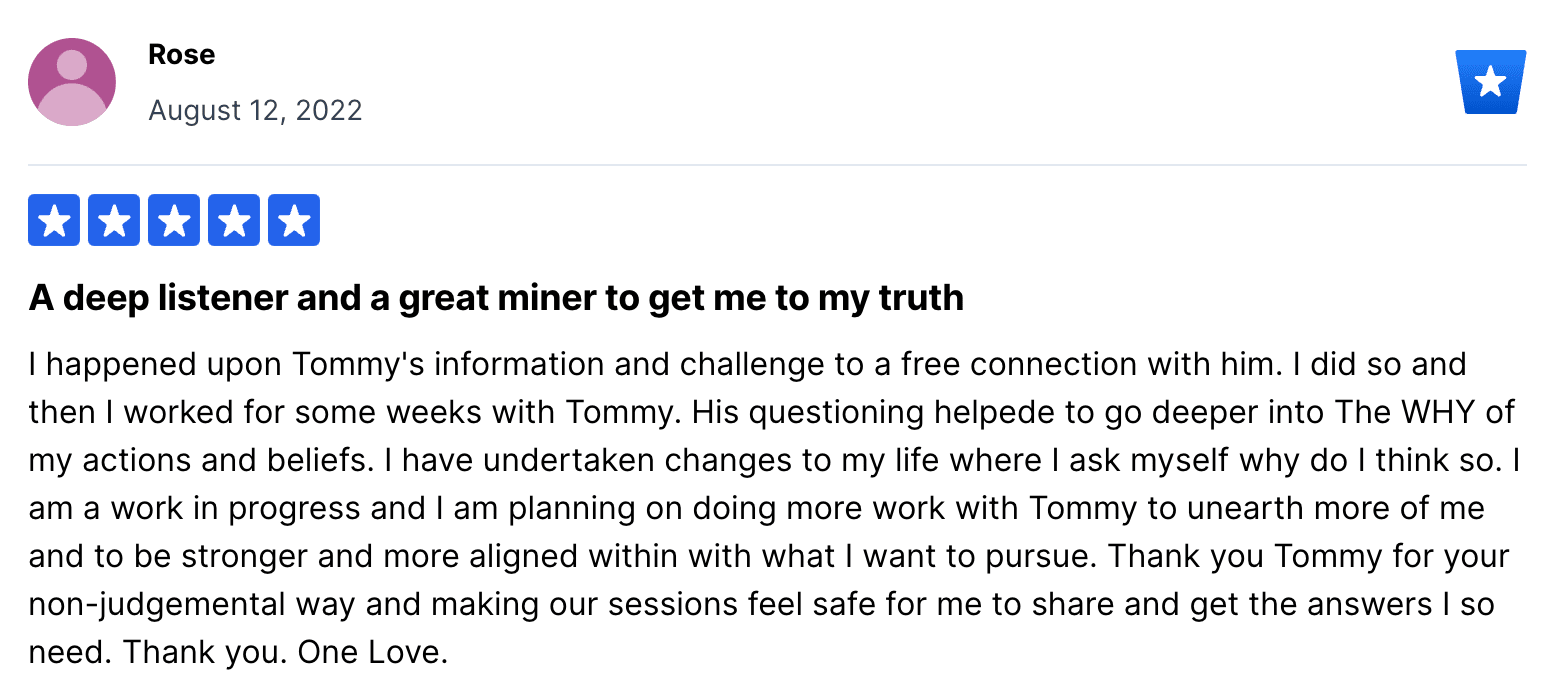The width and height of the screenshot is (1562, 698).
Task: Click the horizontal divider under the reviewer header
Action: click(777, 164)
